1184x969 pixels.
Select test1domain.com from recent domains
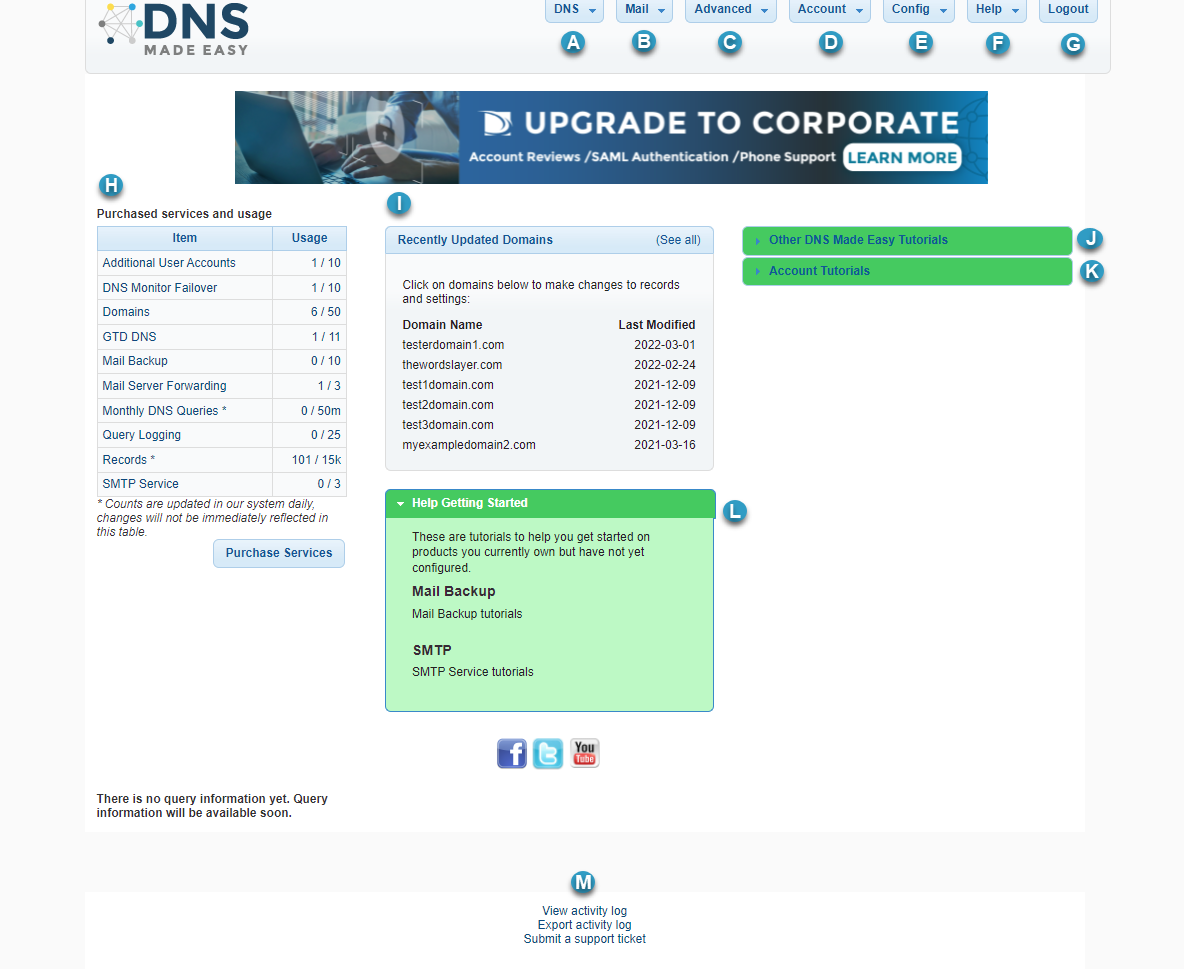(448, 385)
